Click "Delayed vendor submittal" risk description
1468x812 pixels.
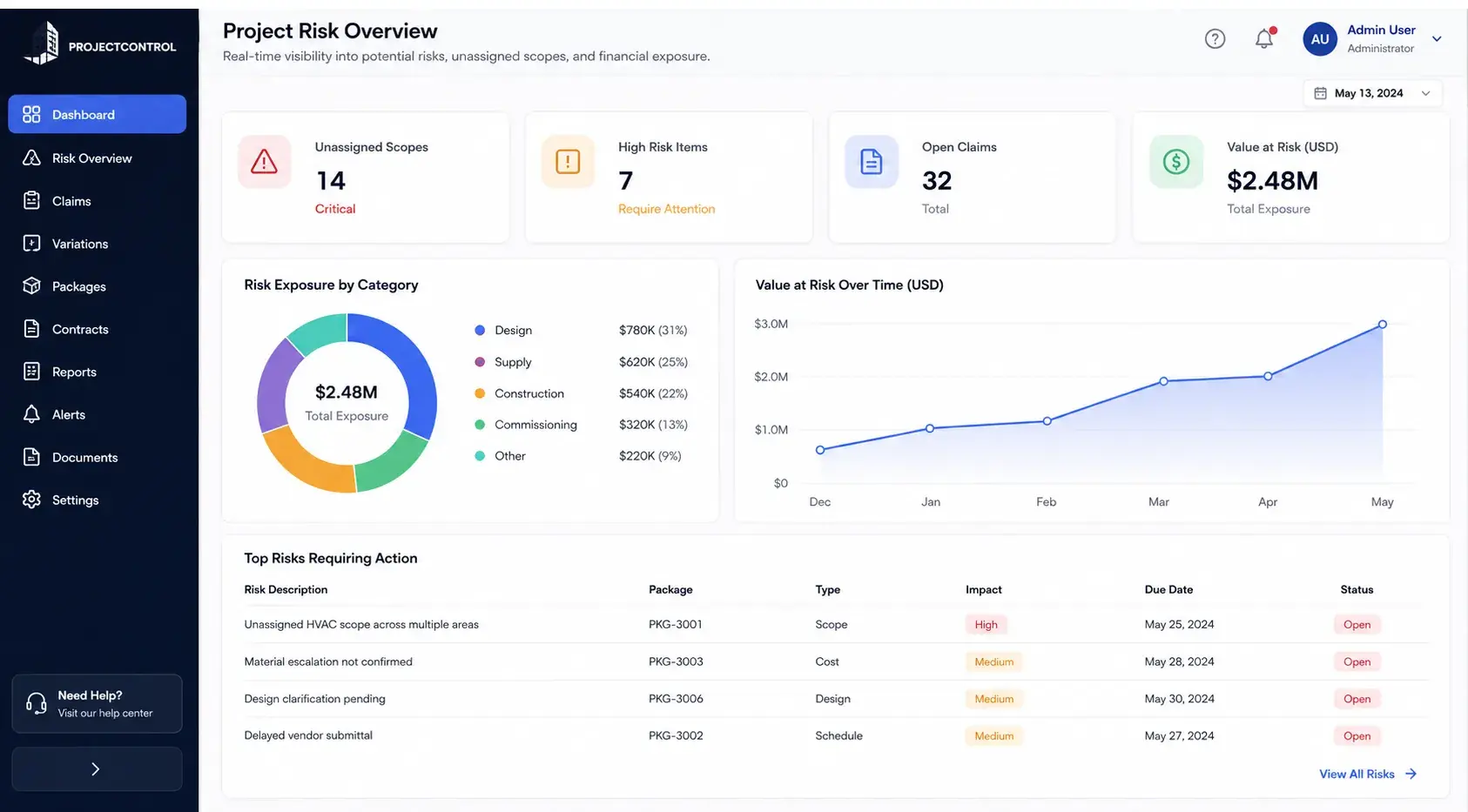click(x=308, y=735)
